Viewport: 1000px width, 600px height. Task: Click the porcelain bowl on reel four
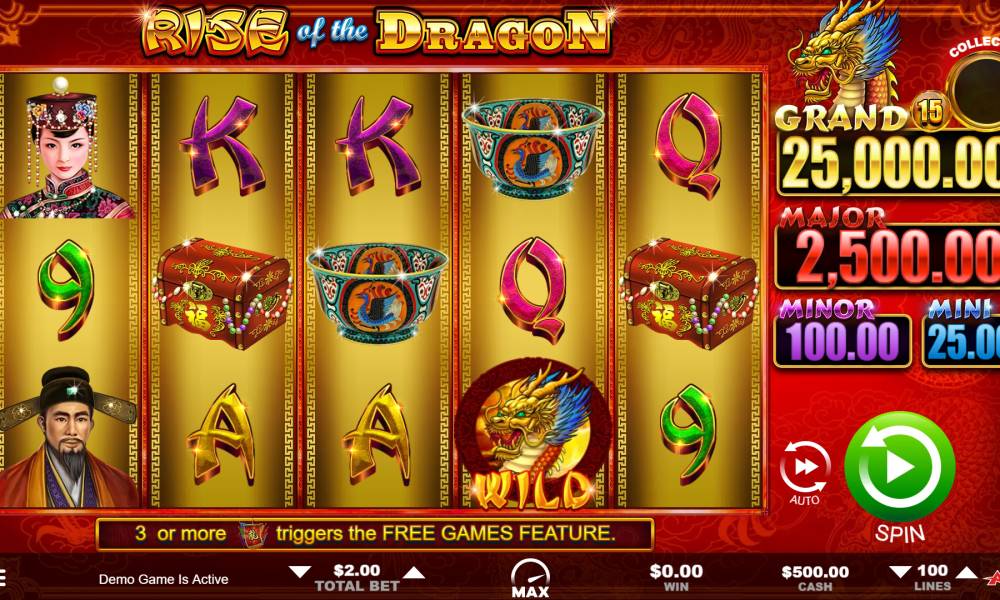tap(533, 147)
